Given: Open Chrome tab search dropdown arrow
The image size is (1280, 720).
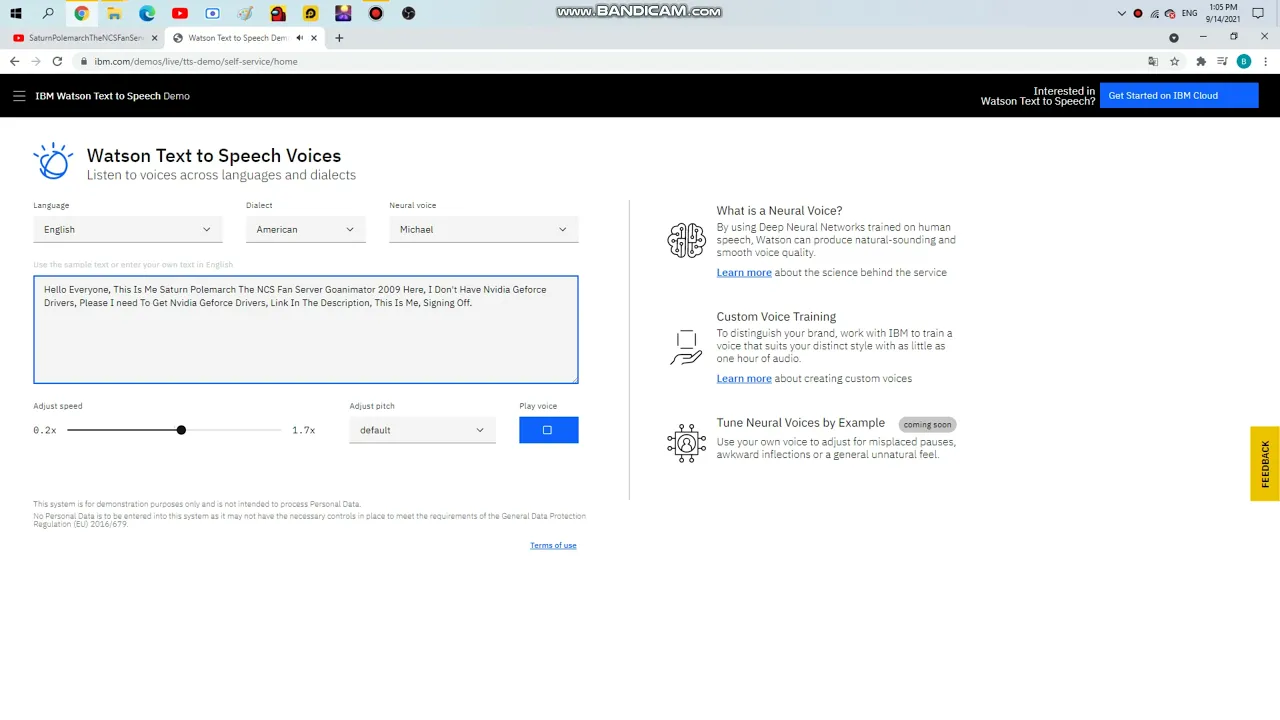Looking at the screenshot, I should (x=1174, y=38).
